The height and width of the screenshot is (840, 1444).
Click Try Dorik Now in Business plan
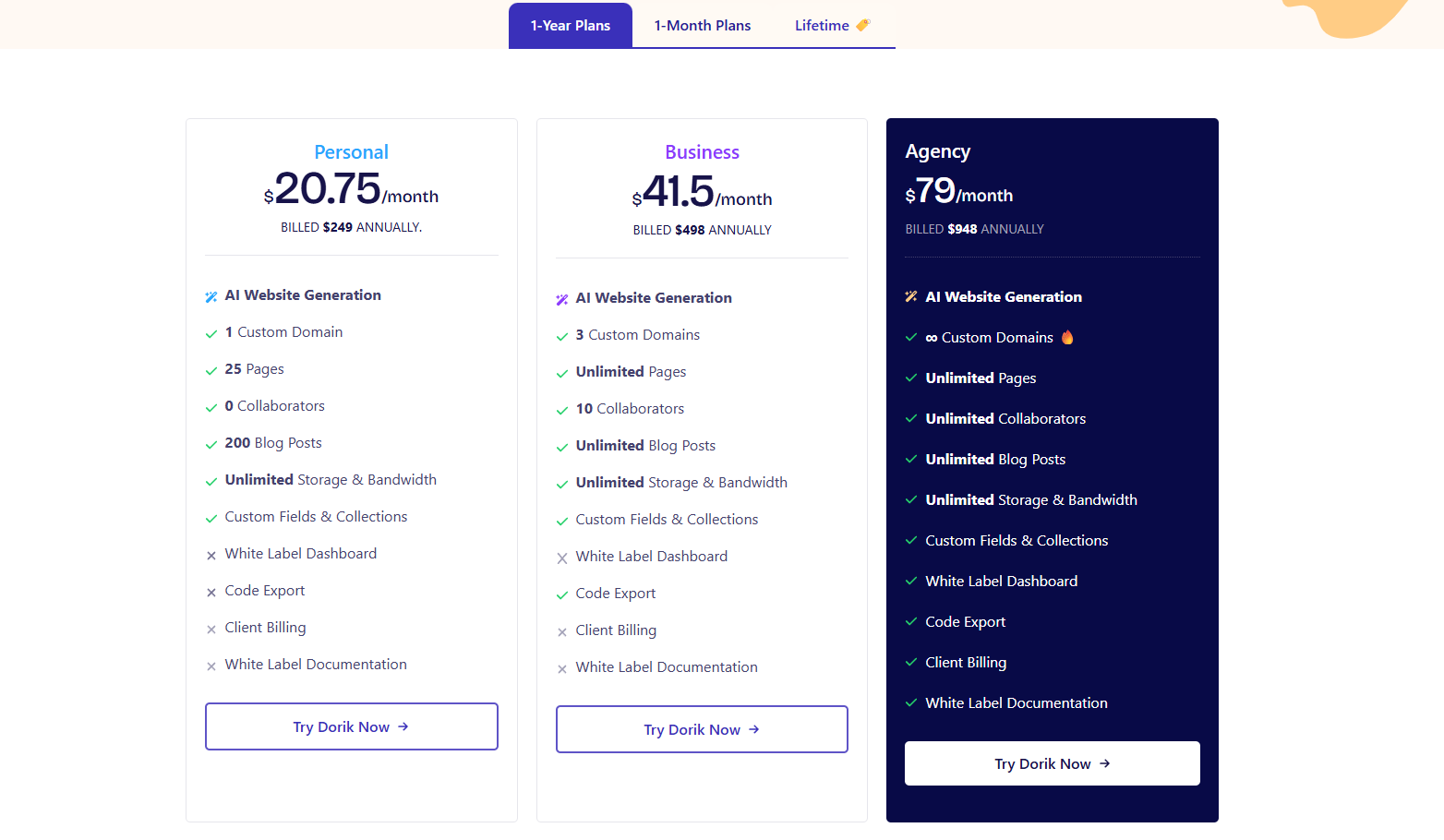[702, 729]
